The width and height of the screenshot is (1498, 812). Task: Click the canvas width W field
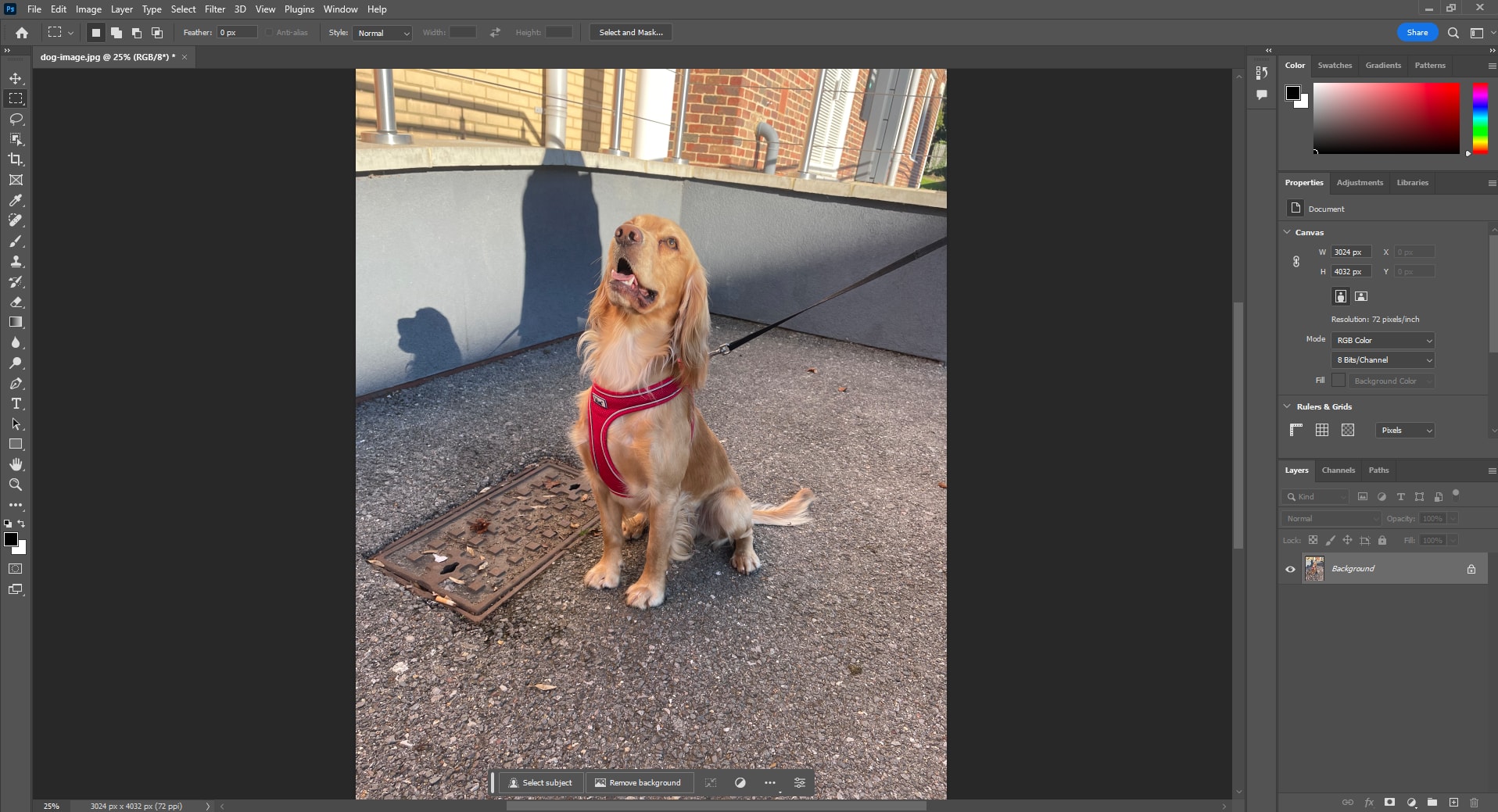[1351, 252]
